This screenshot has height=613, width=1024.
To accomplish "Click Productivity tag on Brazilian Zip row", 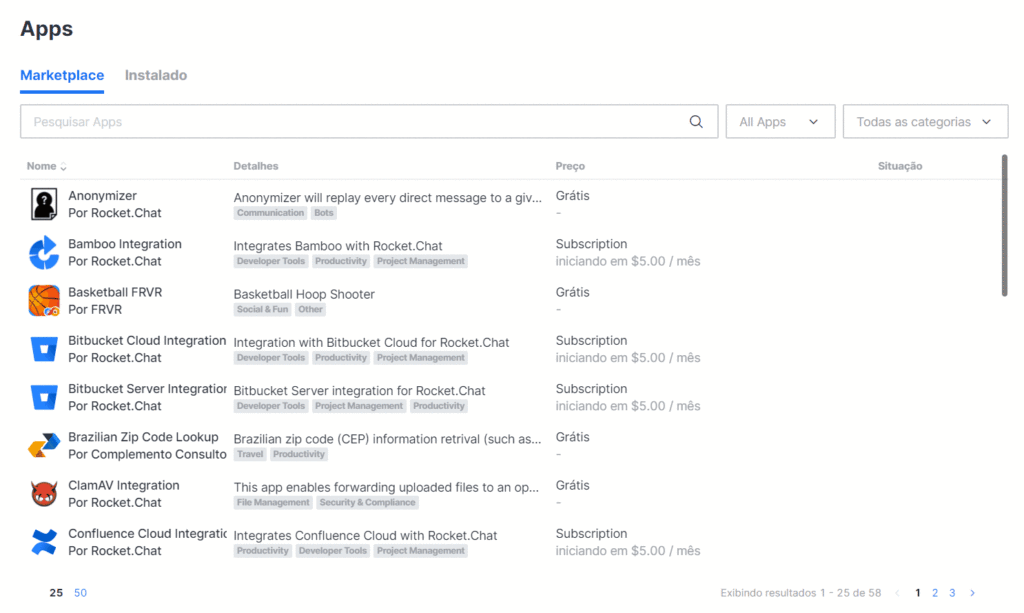I will click(298, 455).
